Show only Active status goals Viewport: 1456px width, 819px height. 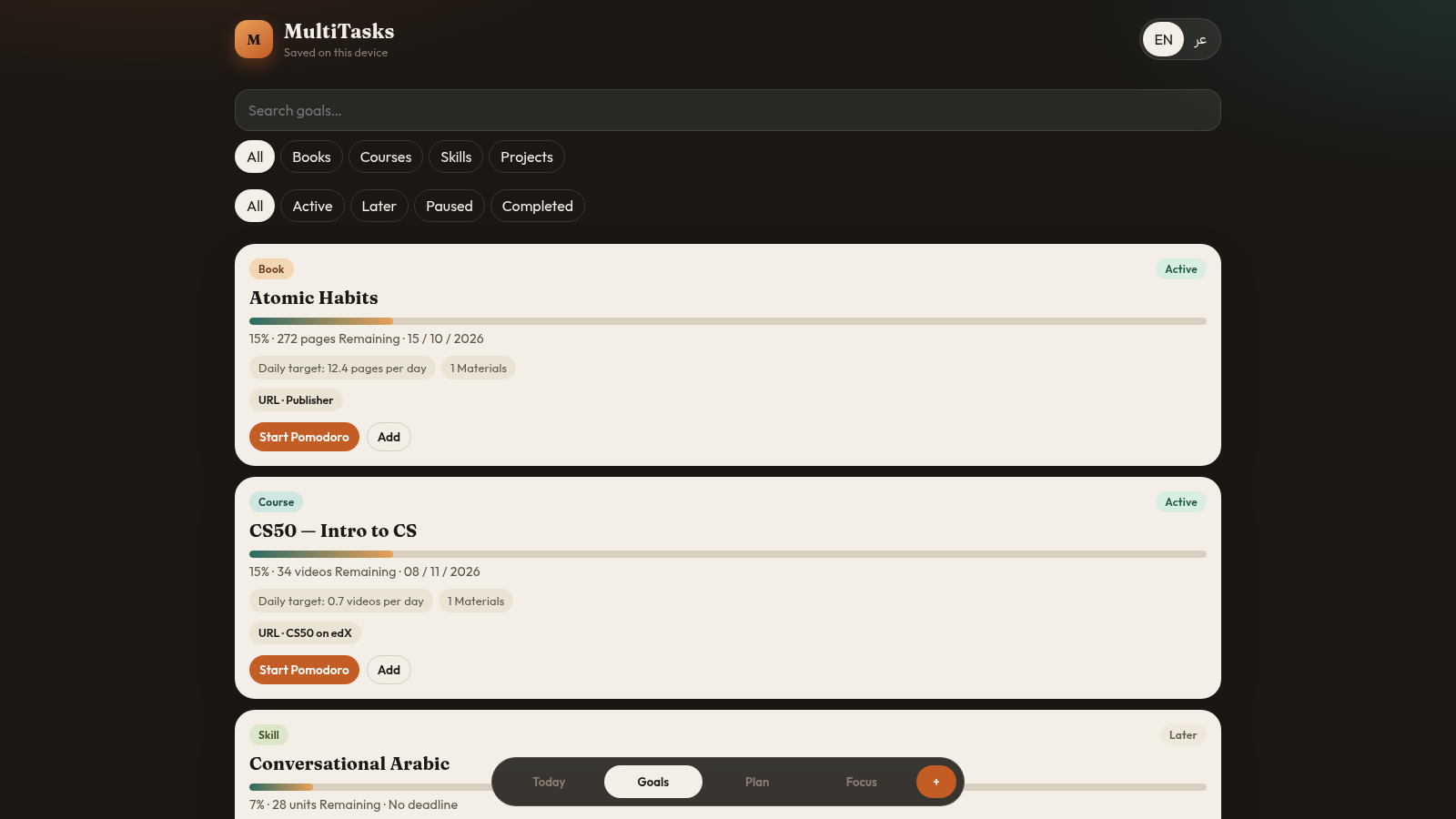click(x=312, y=206)
